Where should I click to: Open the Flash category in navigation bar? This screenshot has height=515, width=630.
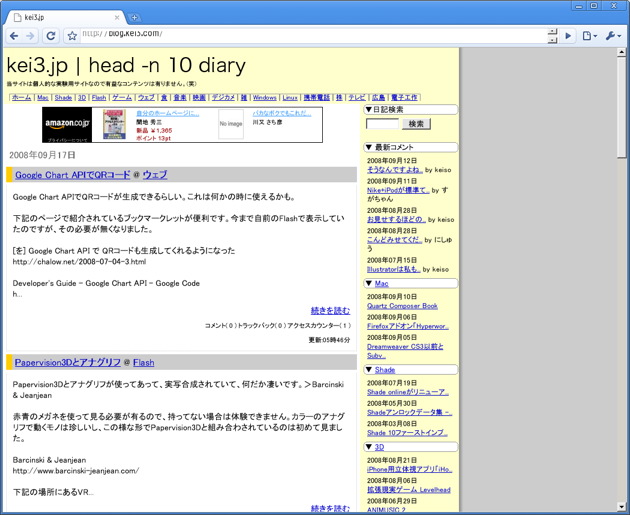click(101, 98)
